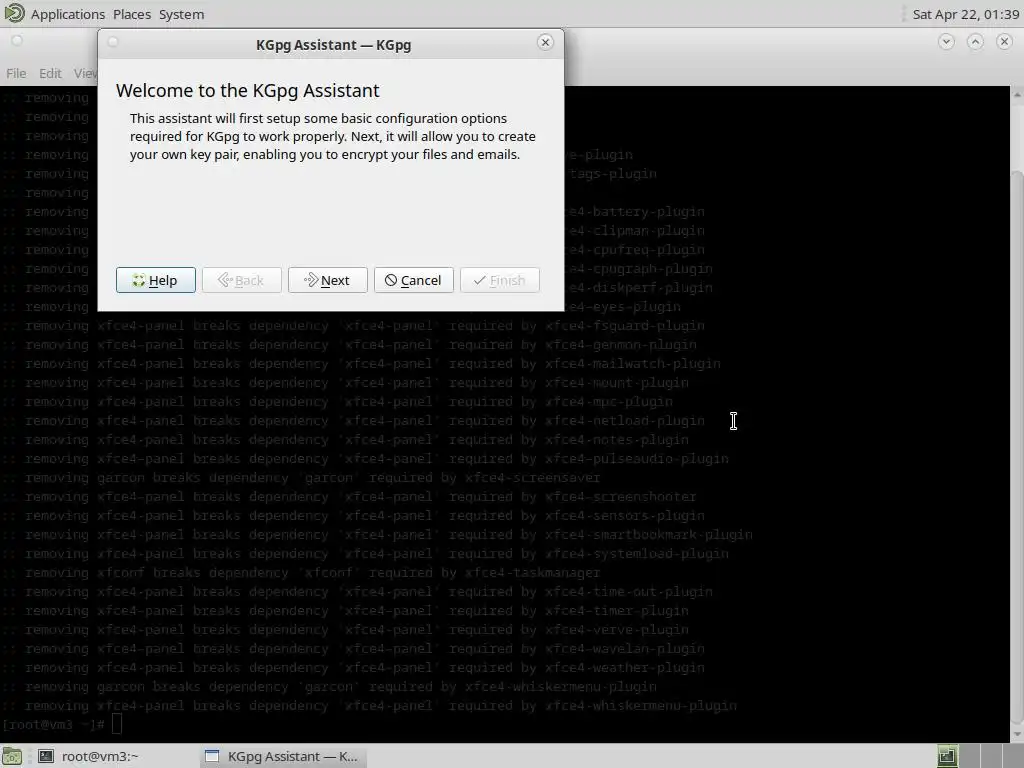Viewport: 1024px width, 768px height.
Task: Click the distribution logo icon in top panel
Action: [14, 13]
